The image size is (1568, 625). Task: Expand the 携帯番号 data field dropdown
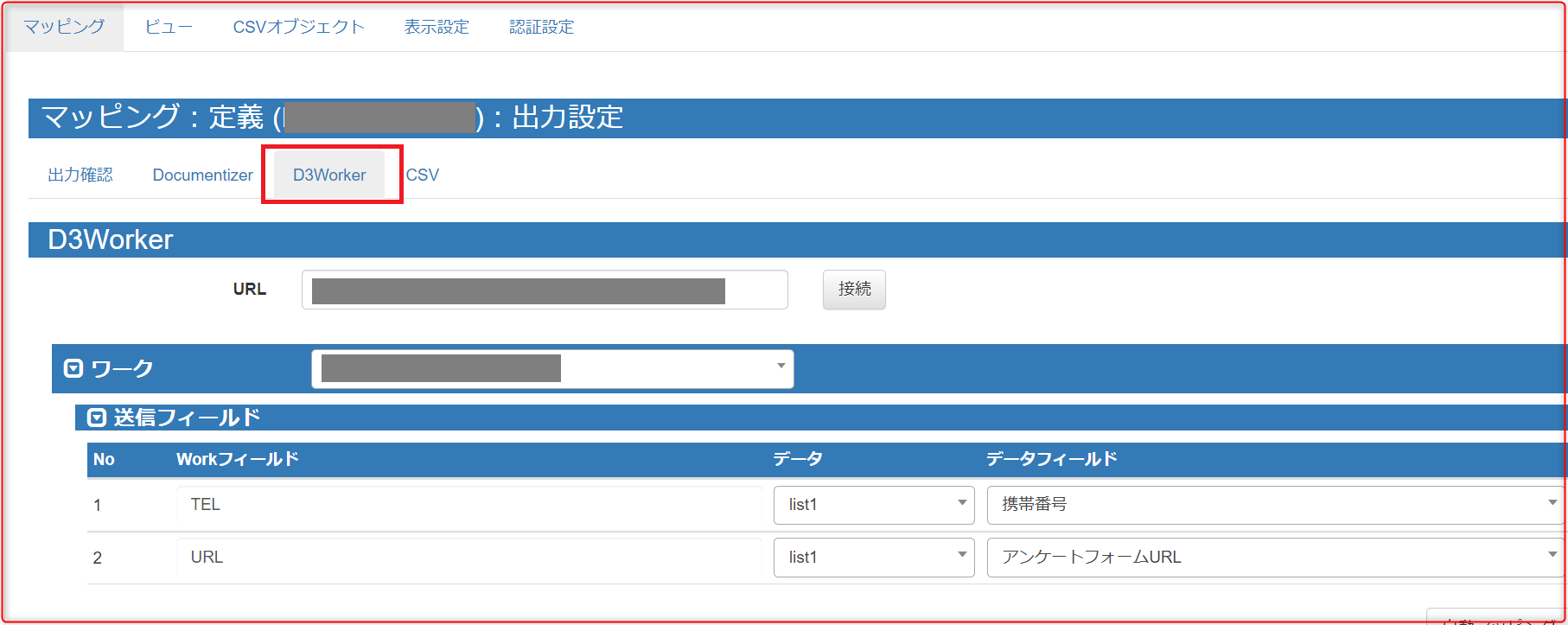point(1275,505)
